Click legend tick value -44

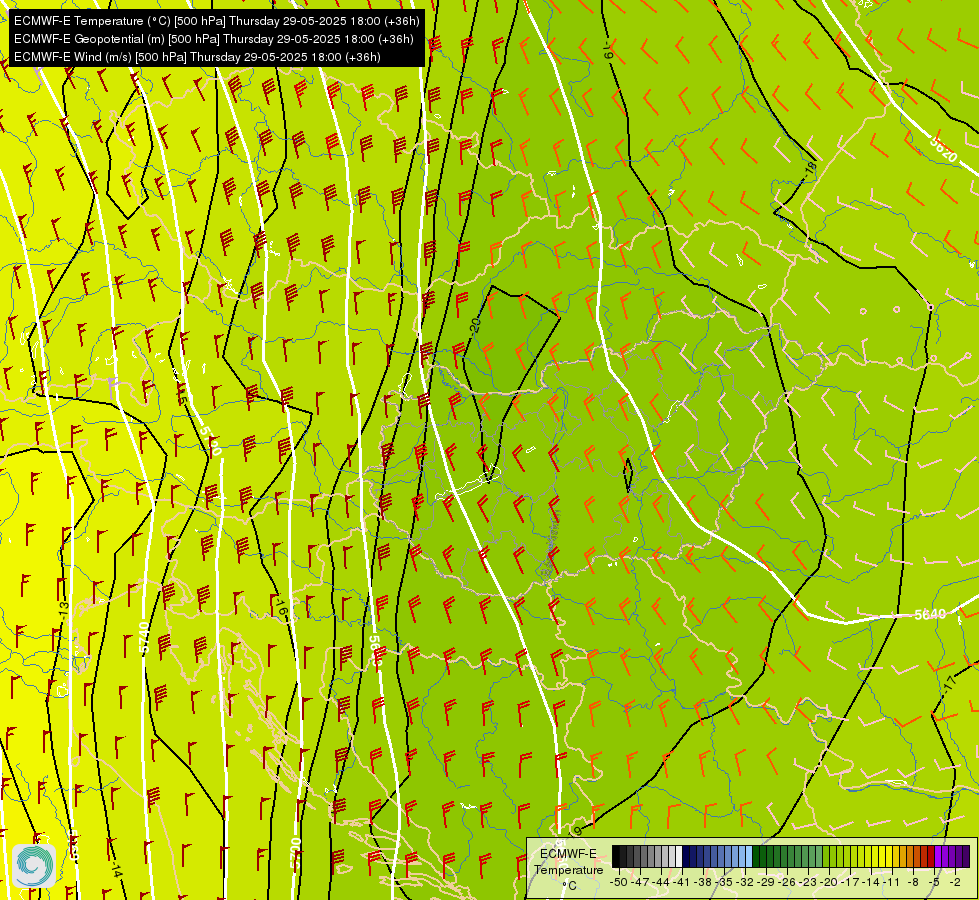[661, 882]
